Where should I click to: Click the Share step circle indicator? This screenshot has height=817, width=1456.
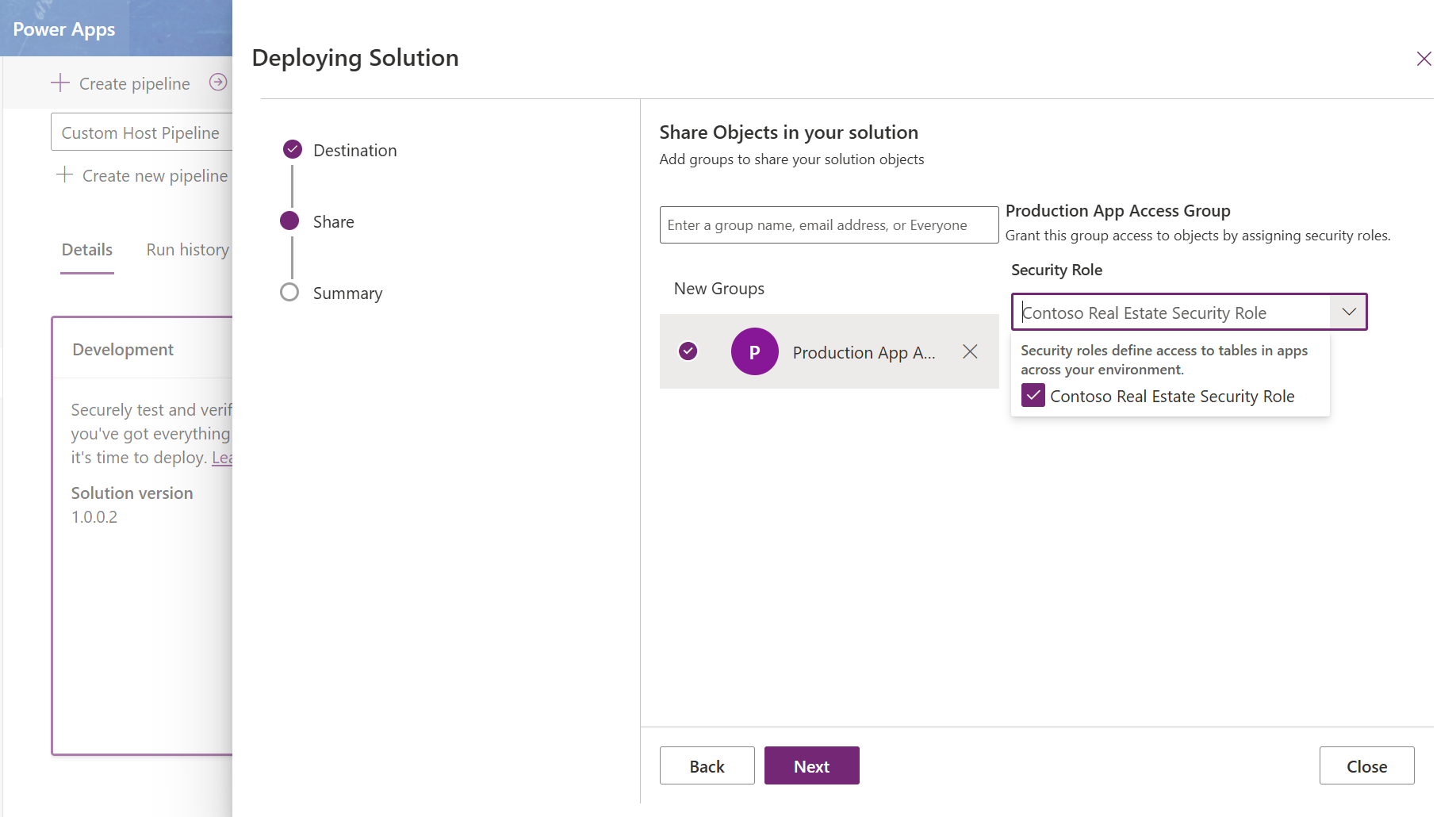pyautogui.click(x=290, y=221)
